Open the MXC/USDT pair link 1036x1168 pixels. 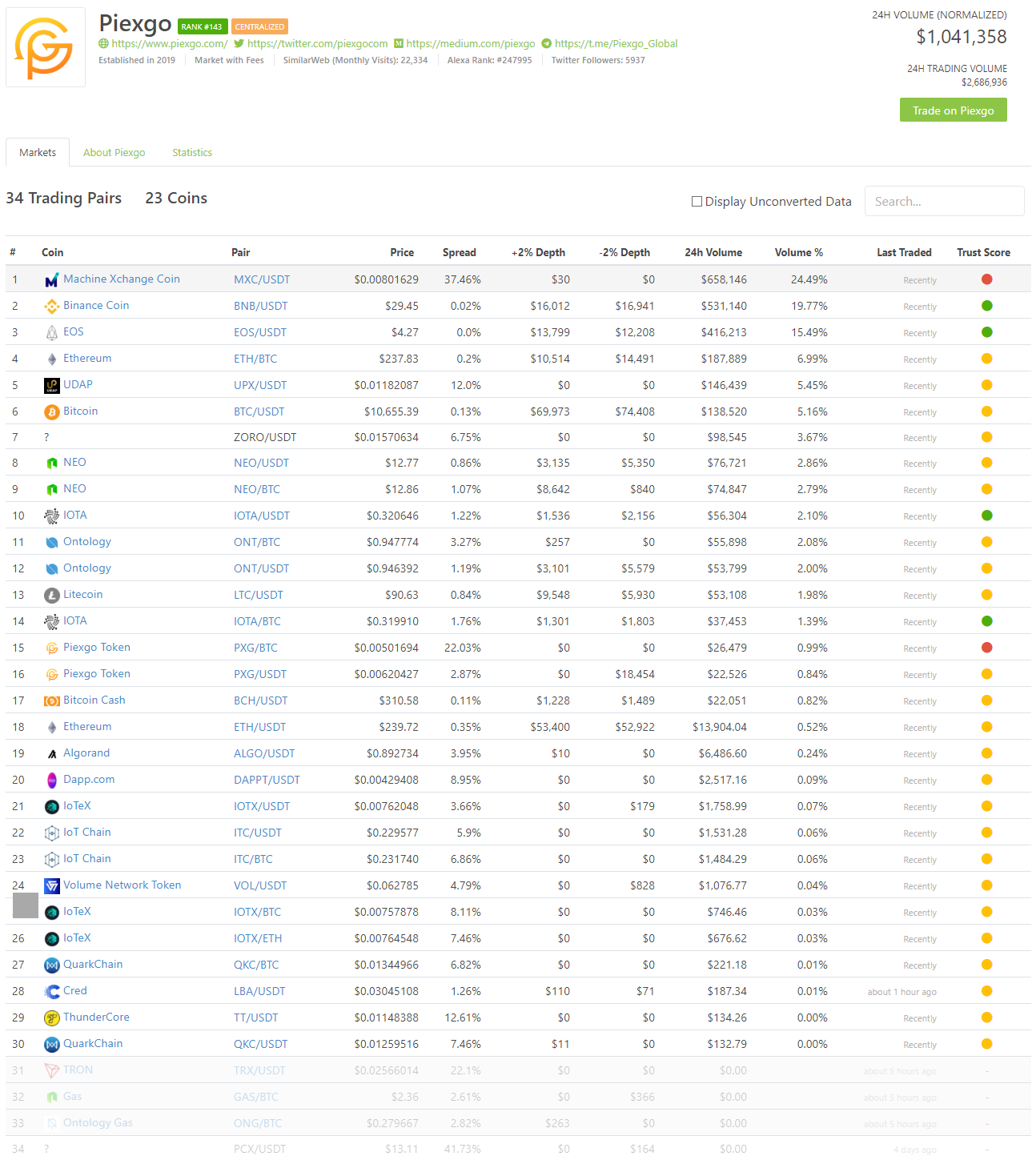coord(262,280)
